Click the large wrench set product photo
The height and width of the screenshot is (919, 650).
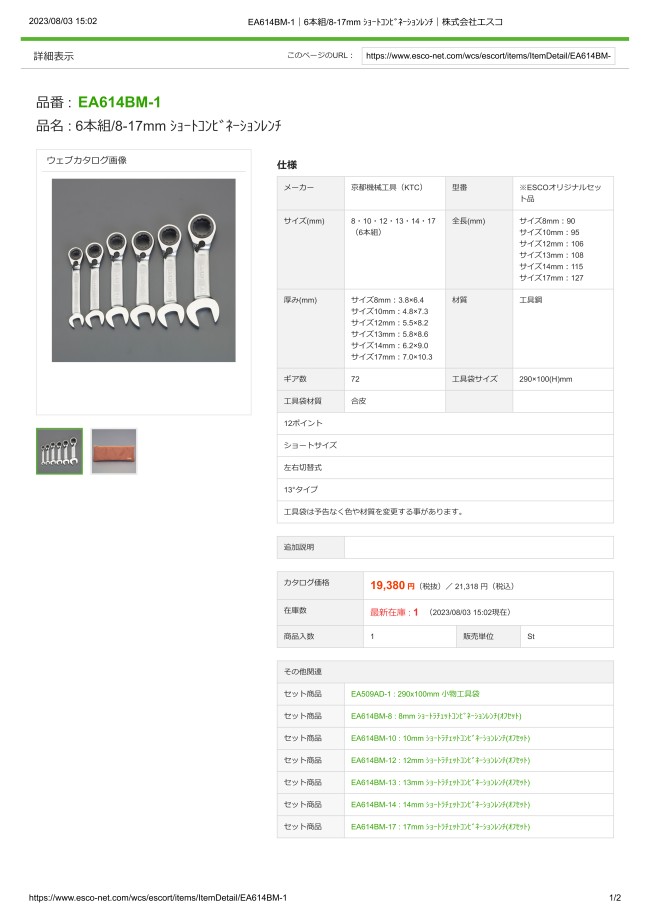click(x=143, y=270)
